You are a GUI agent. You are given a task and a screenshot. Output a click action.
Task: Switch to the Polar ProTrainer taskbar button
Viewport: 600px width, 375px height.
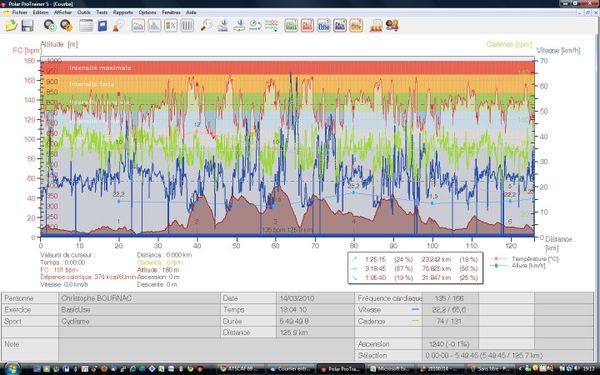342,369
